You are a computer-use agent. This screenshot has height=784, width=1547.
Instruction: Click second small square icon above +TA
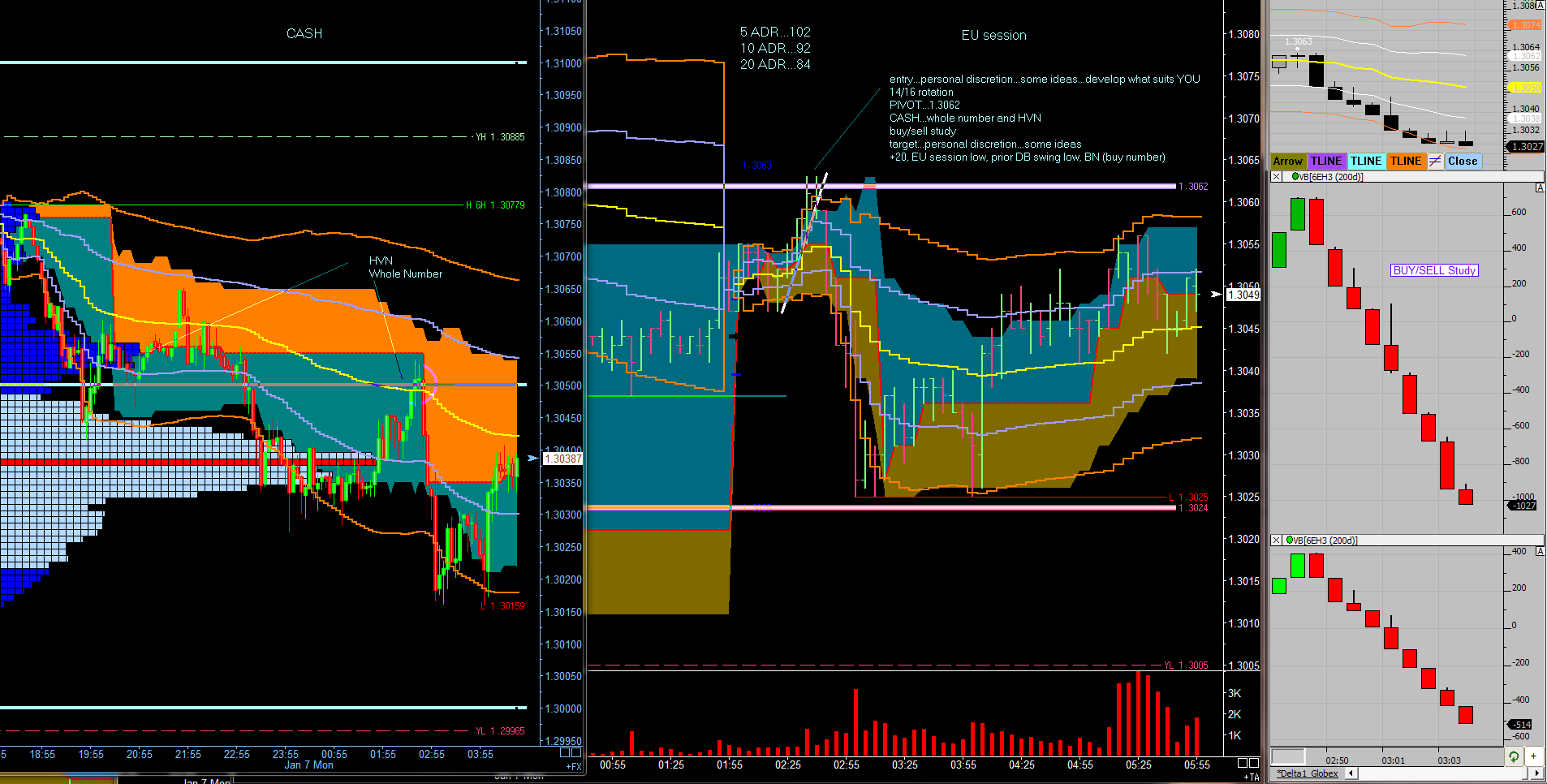1254,763
